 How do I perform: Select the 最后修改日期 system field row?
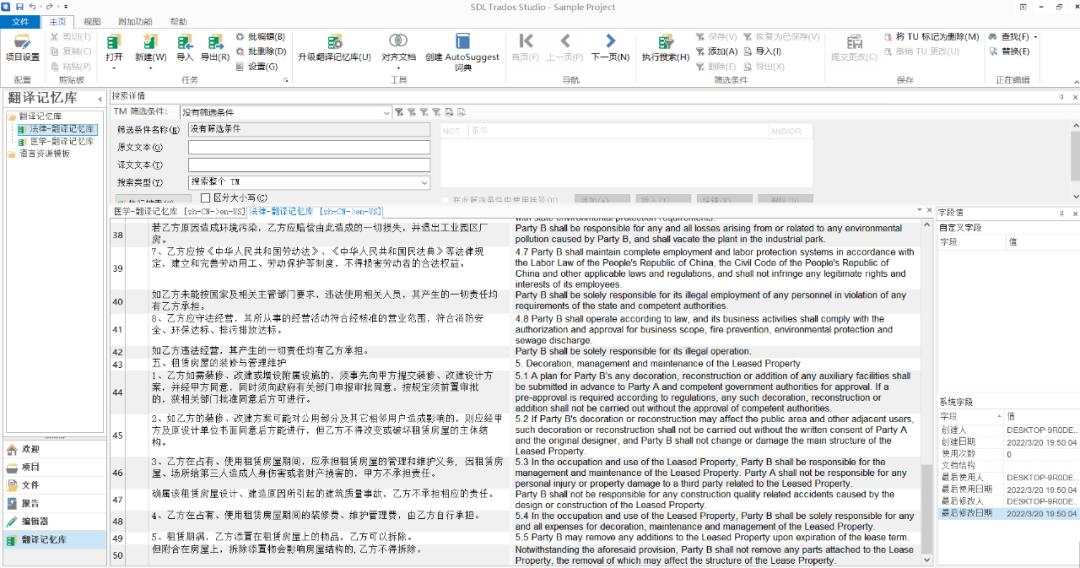pos(1008,514)
